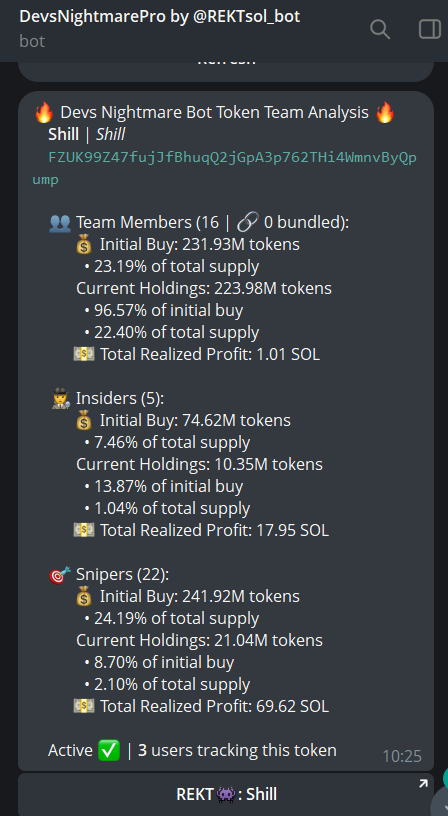Click the Refresh button at top
Image resolution: width=448 pixels, height=816 pixels.
tap(226, 68)
